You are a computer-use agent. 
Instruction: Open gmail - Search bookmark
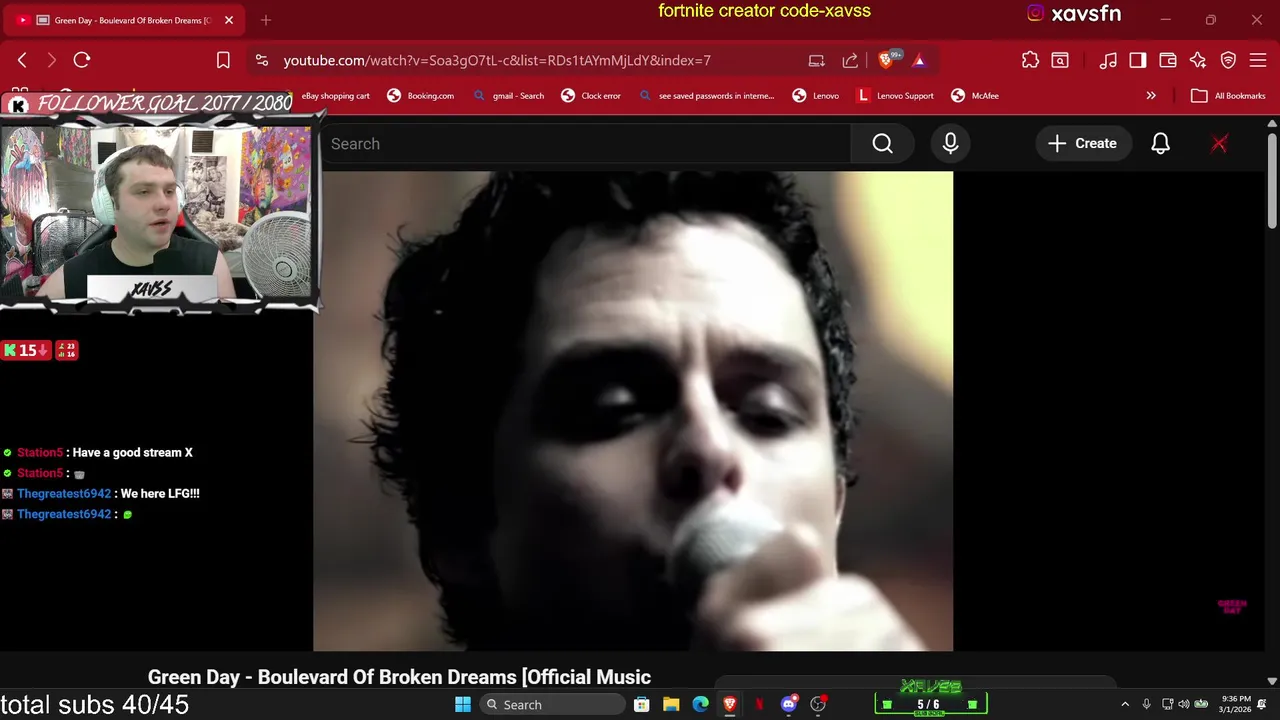click(x=509, y=96)
